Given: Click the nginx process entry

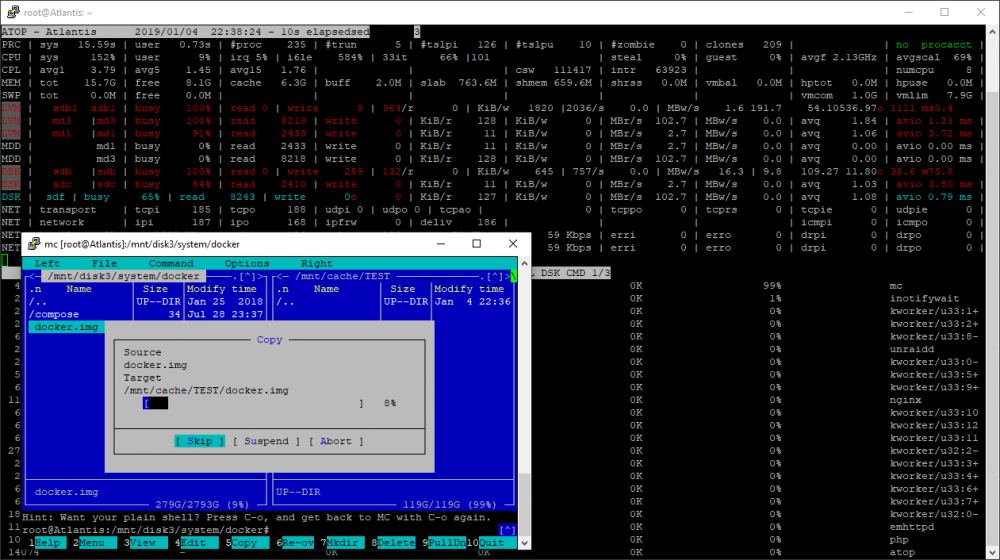Looking at the screenshot, I should coord(906,400).
